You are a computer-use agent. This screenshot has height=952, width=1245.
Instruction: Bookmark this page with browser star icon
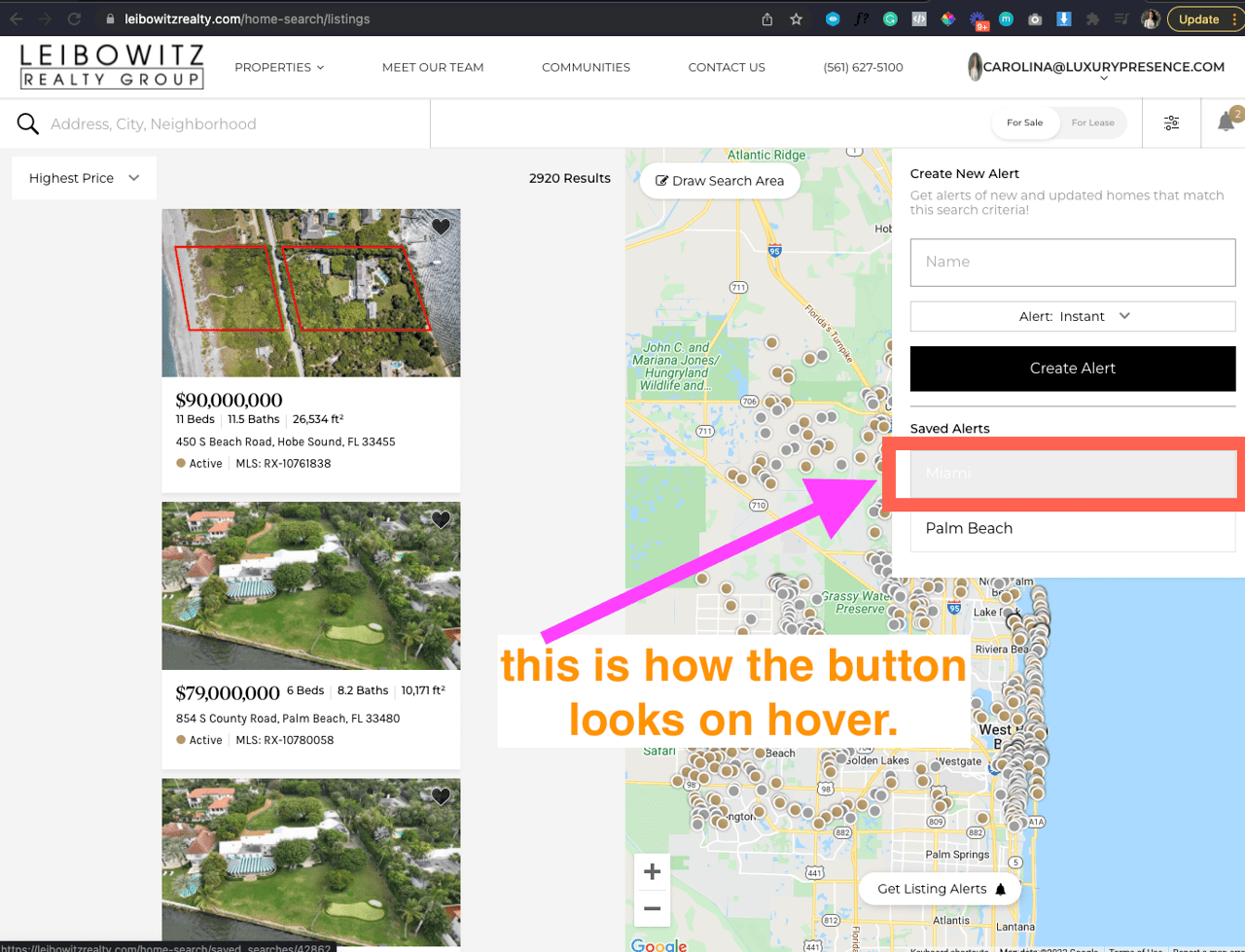pos(797,18)
